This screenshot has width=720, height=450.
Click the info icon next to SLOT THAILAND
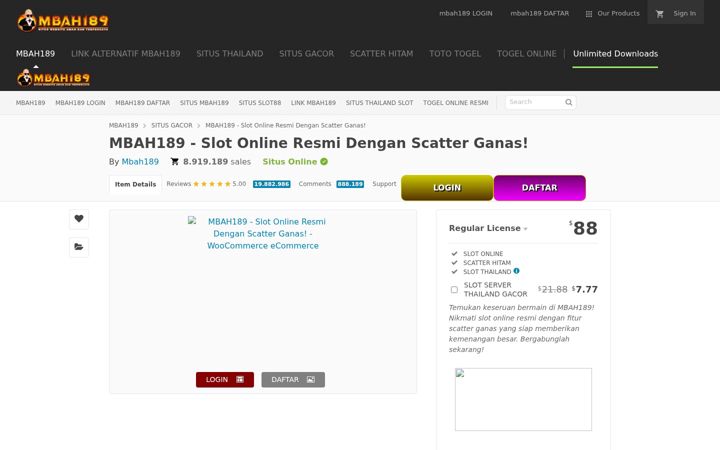(517, 271)
